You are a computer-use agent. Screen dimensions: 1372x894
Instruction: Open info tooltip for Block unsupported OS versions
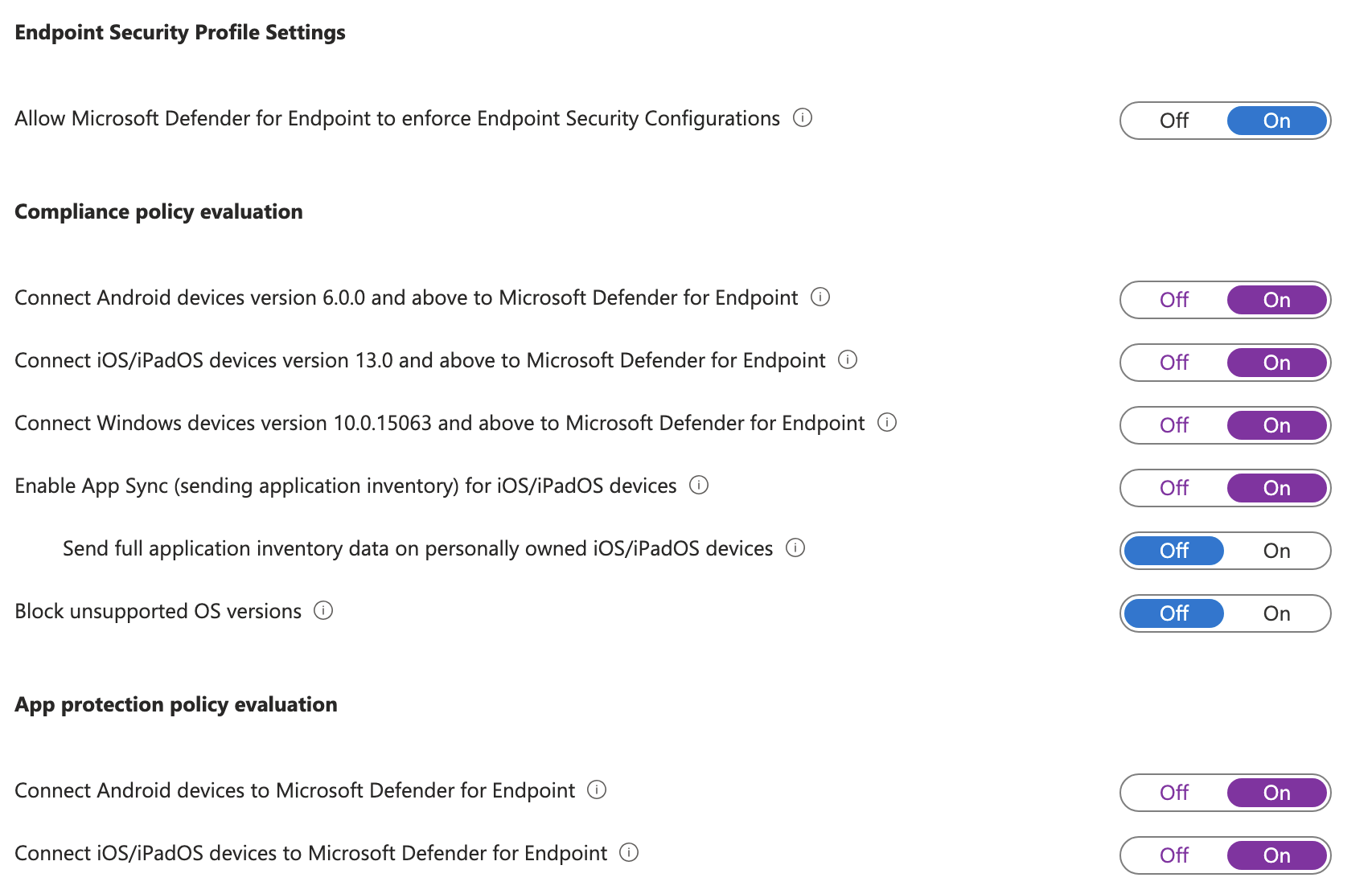tap(322, 612)
